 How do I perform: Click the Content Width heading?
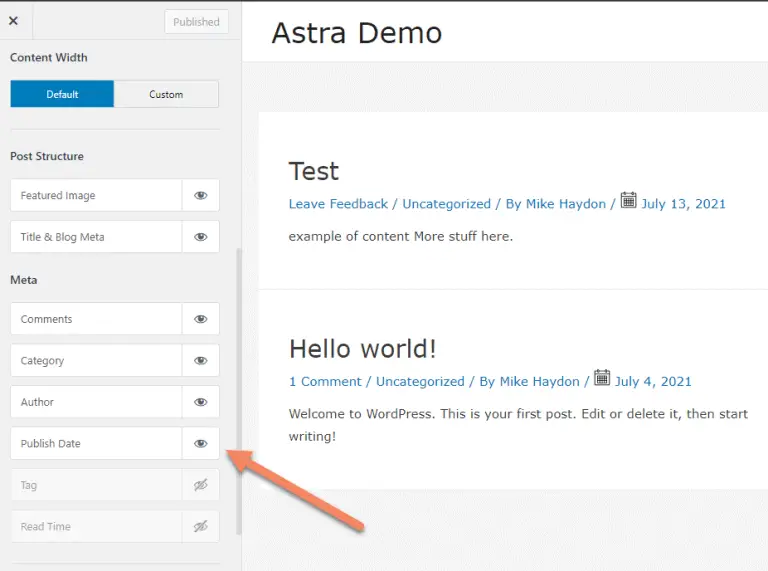48,58
